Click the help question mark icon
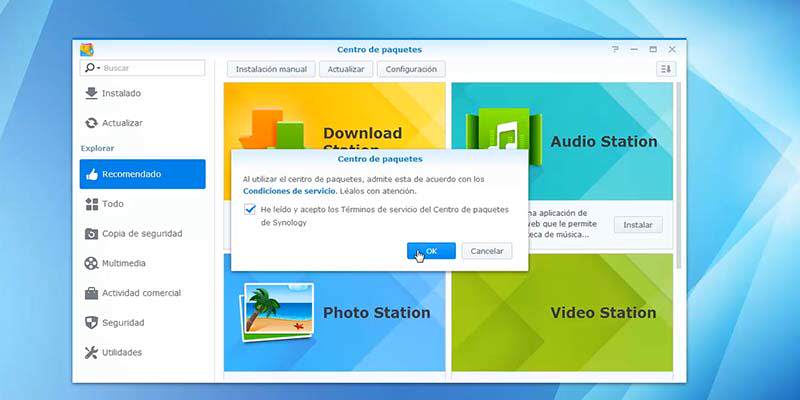Image resolution: width=800 pixels, height=400 pixels. 615,49
